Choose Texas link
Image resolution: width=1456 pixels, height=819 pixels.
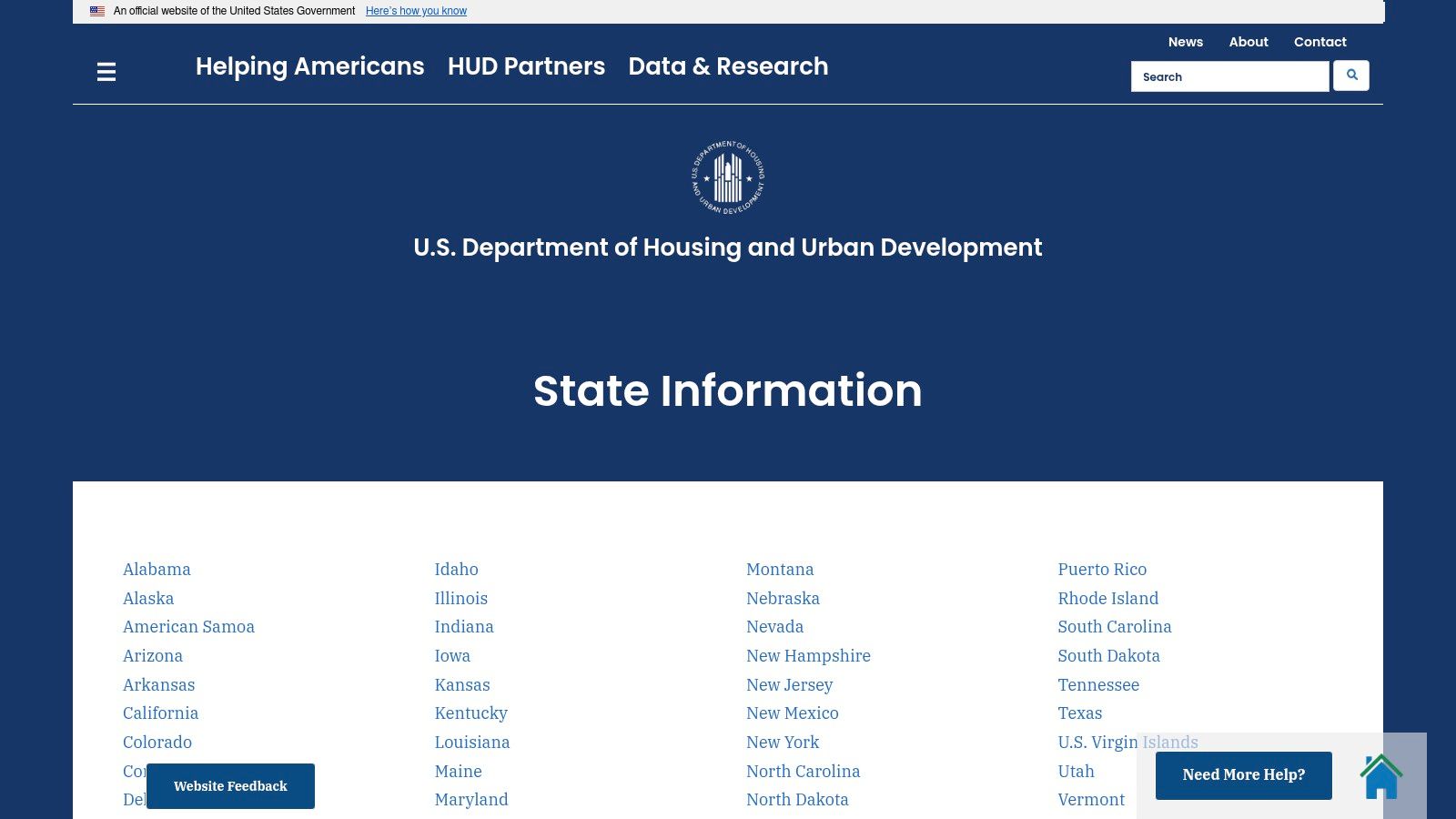coord(1079,713)
